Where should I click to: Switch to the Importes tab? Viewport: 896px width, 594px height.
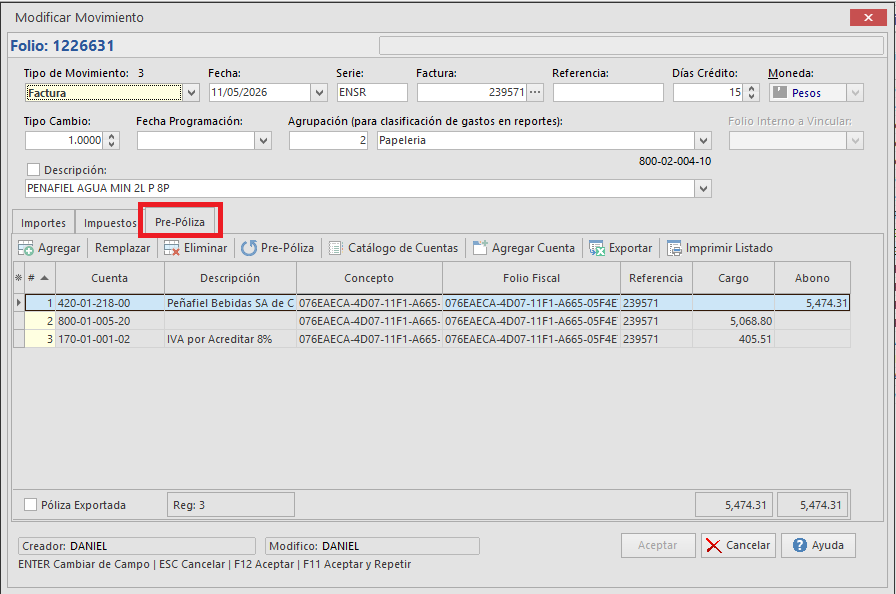43,223
